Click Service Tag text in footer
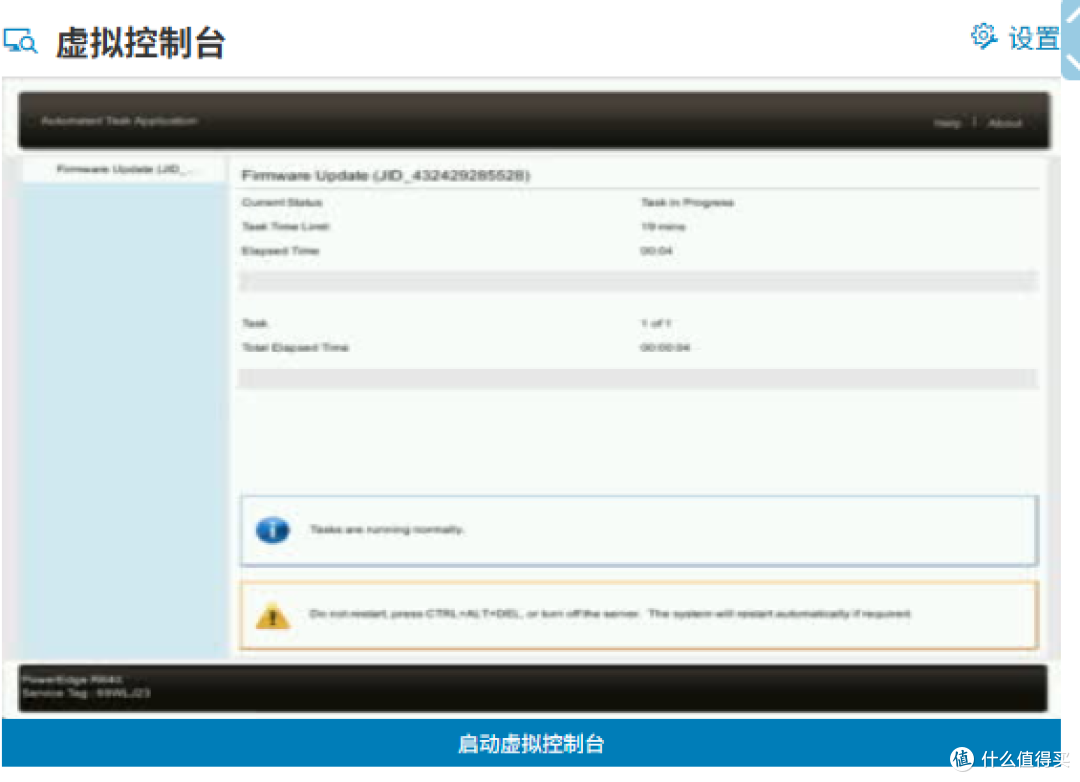 (x=85, y=693)
